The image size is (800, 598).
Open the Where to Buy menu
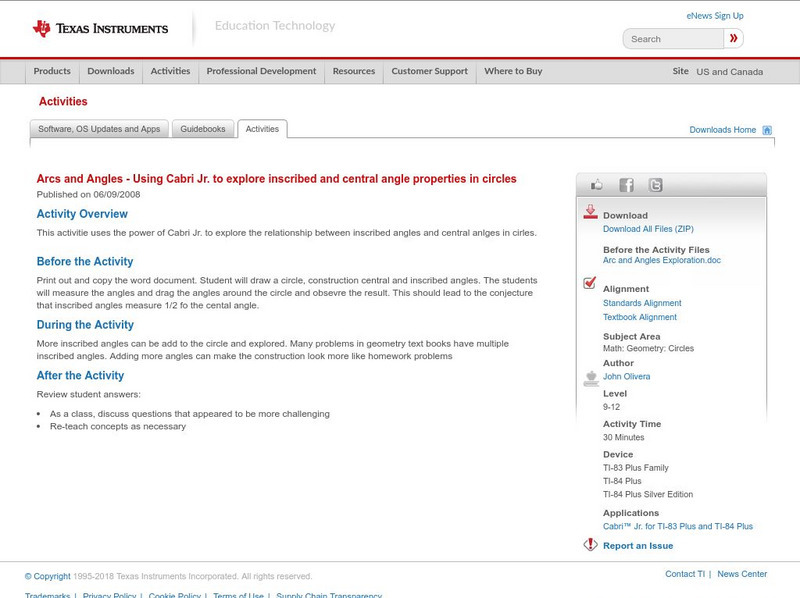pyautogui.click(x=513, y=71)
